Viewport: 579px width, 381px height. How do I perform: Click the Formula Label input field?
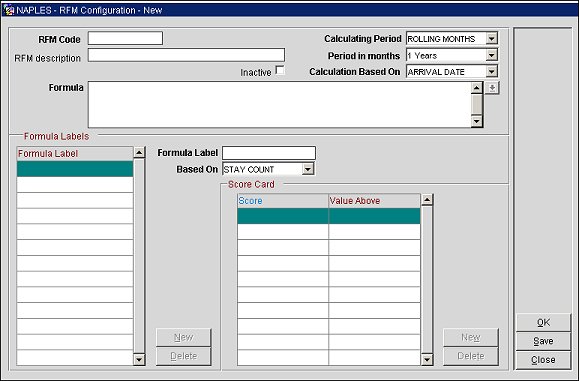point(269,153)
